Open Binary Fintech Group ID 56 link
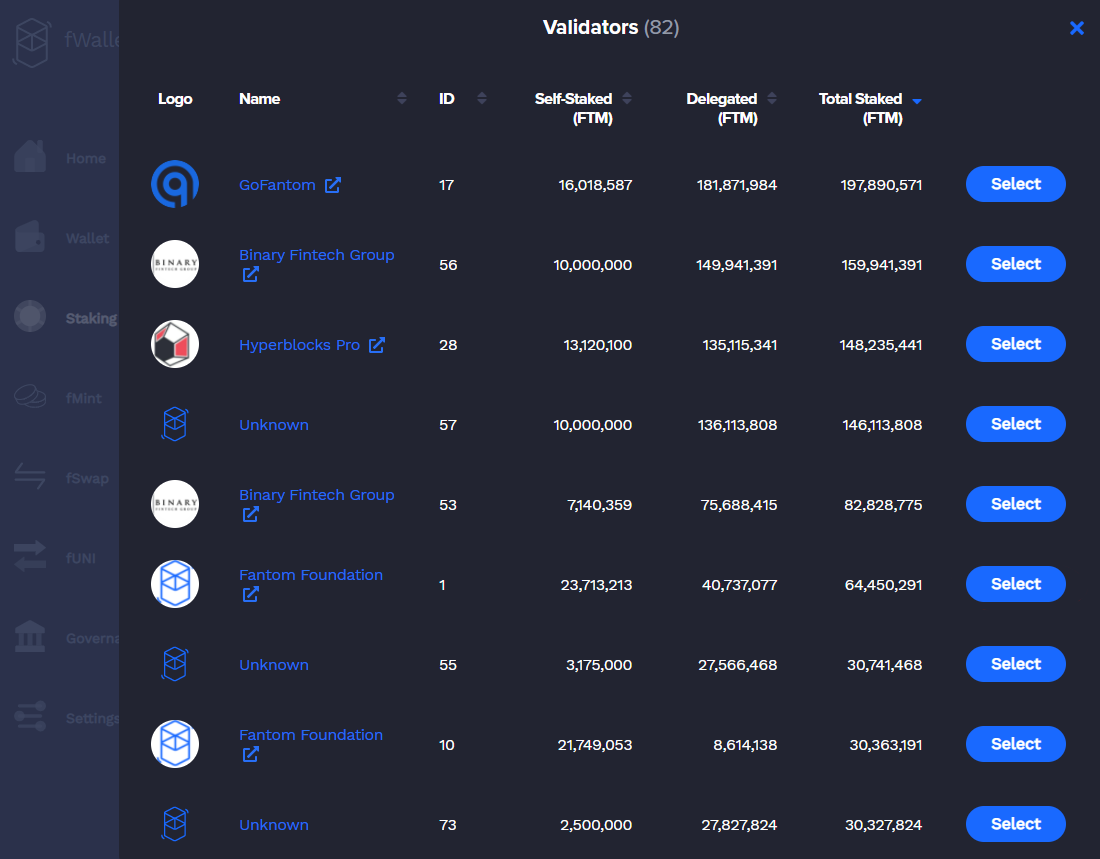The width and height of the screenshot is (1100, 859). [x=316, y=255]
